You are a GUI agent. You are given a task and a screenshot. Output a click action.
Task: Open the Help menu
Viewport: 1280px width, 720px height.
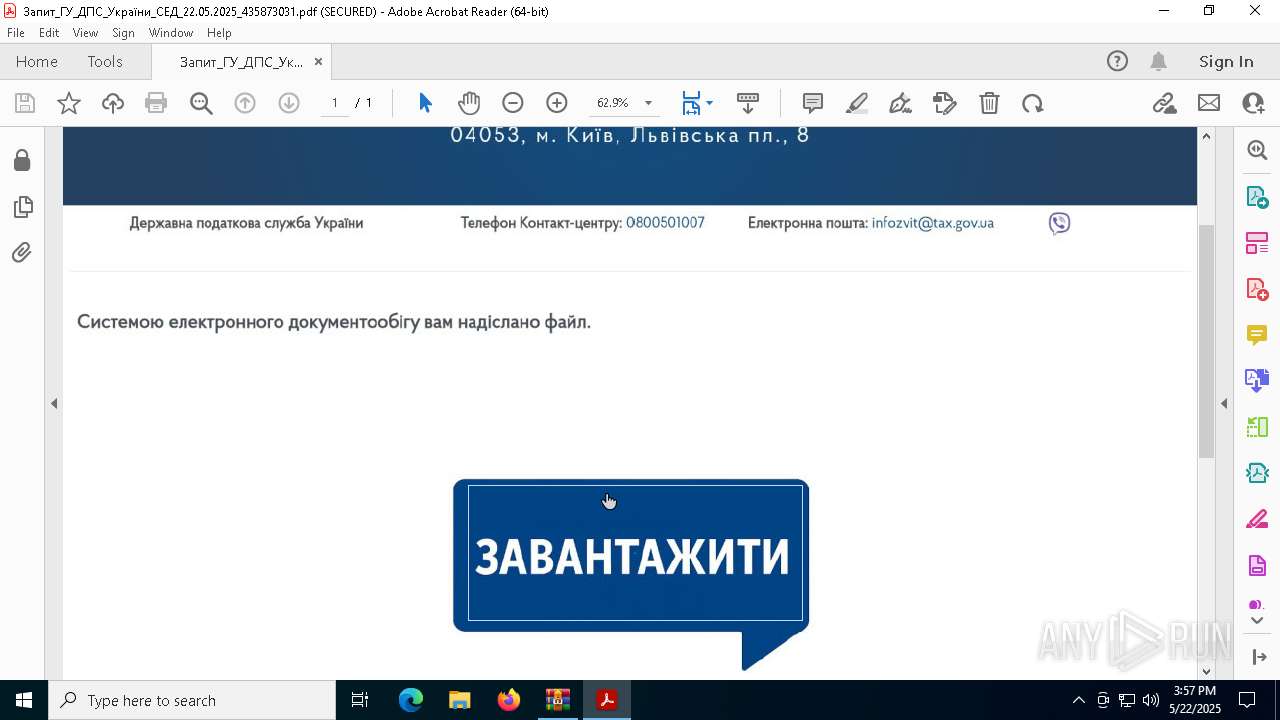pos(219,33)
